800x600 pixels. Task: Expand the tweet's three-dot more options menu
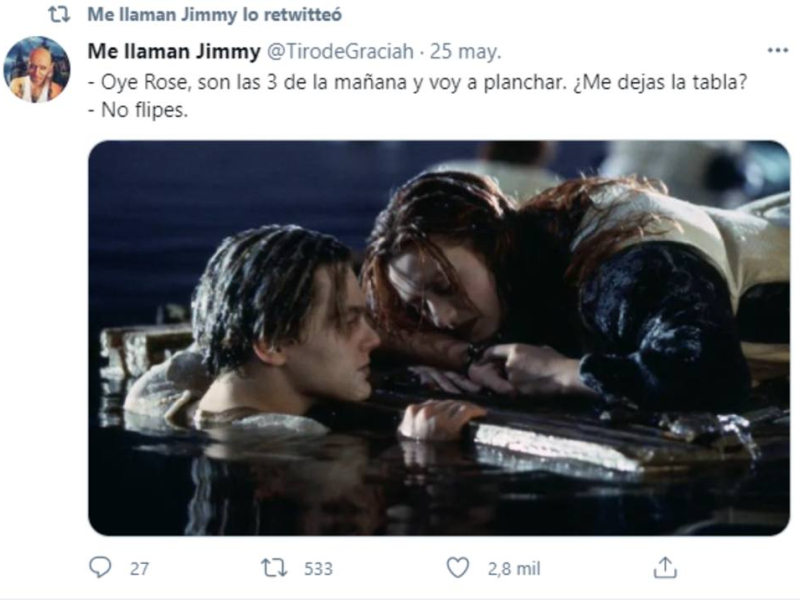776,50
